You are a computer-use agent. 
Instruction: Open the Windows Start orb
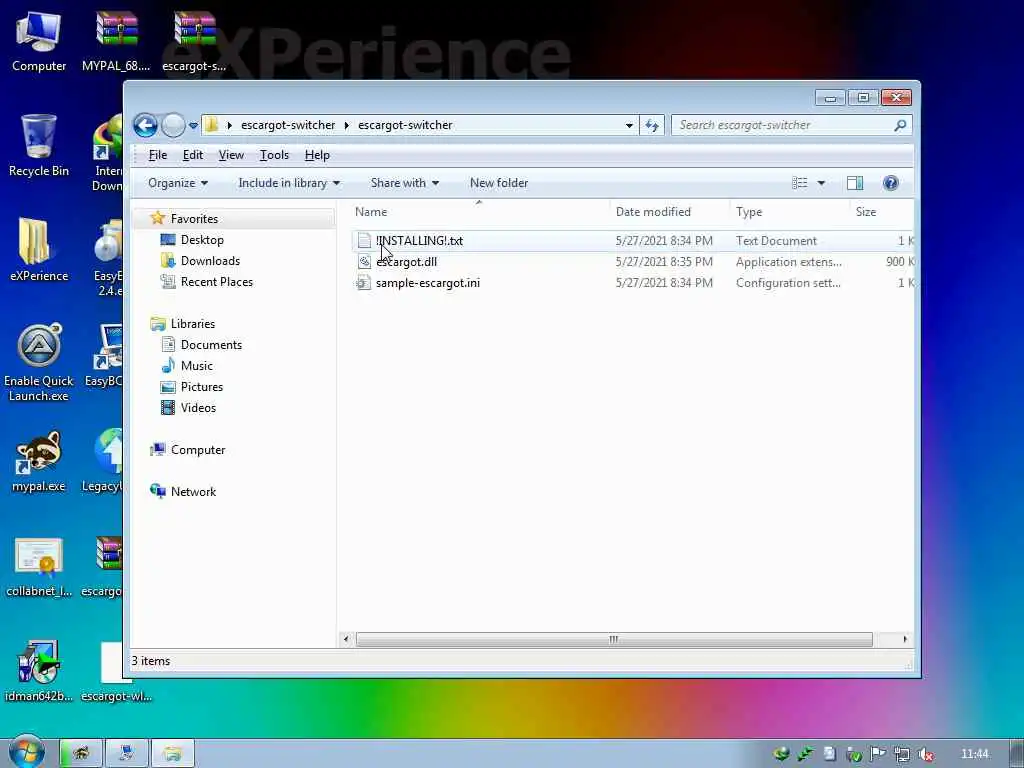[x=26, y=752]
